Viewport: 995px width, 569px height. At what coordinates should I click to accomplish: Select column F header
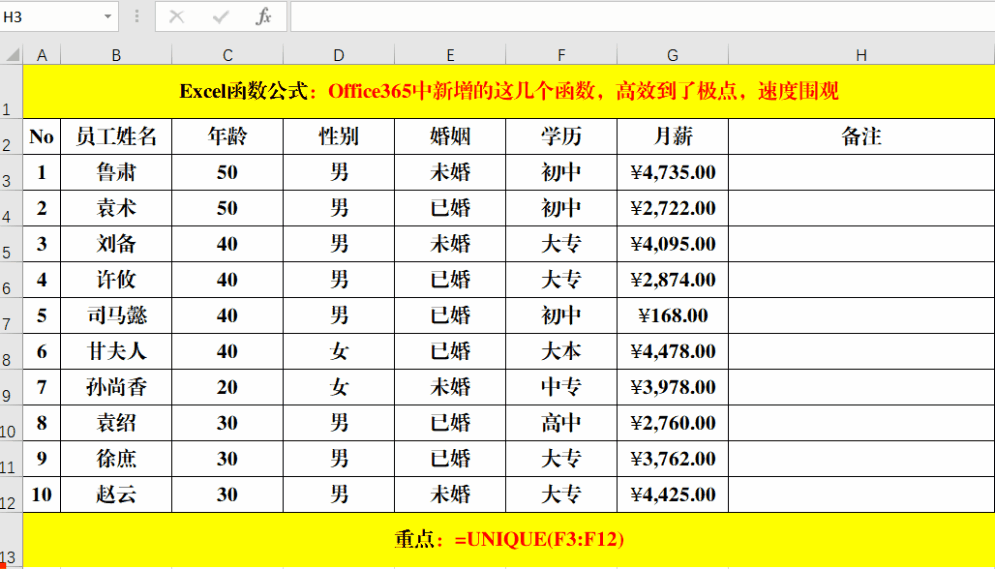pyautogui.click(x=562, y=55)
